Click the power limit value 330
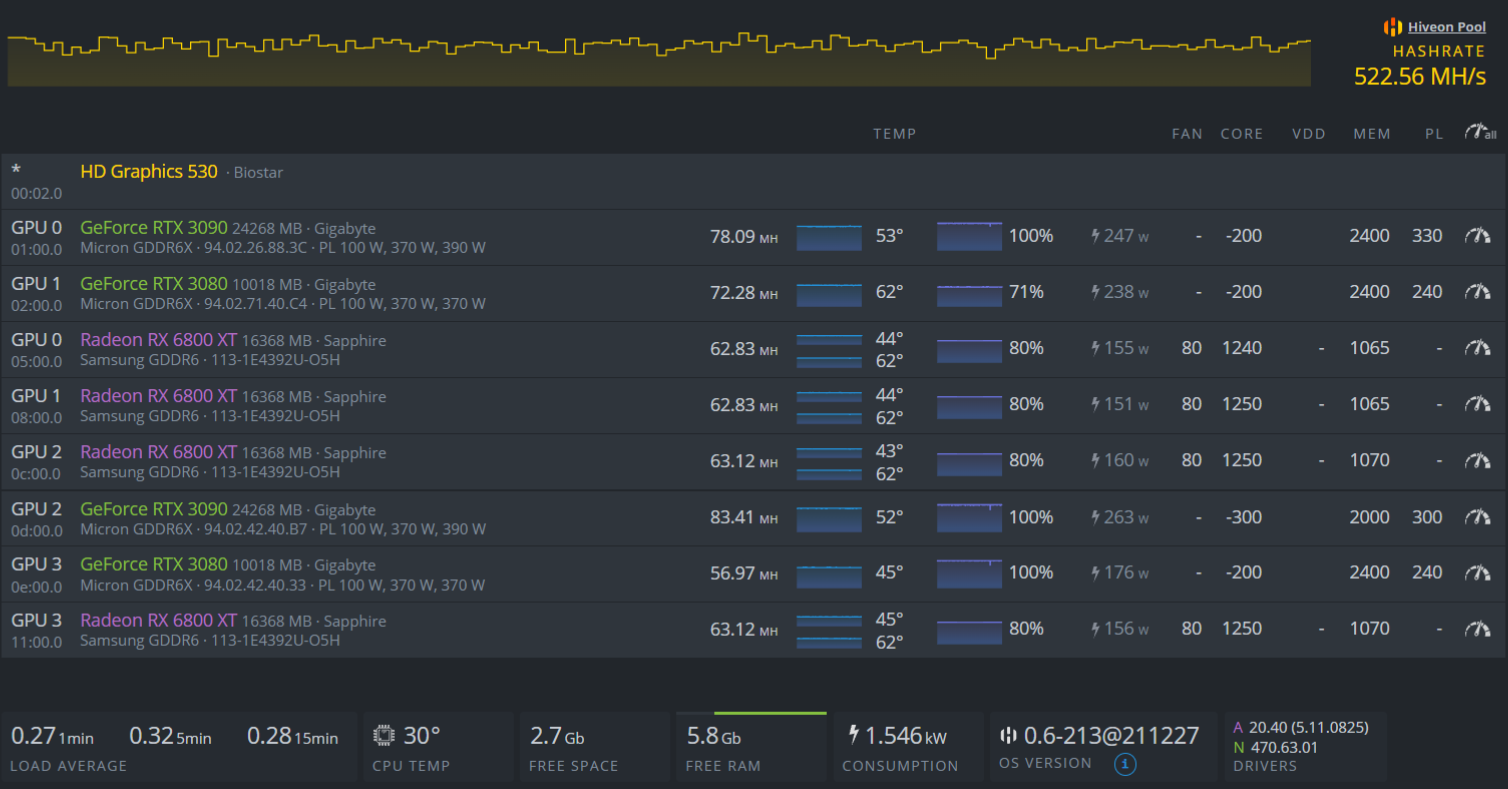 pyautogui.click(x=1427, y=236)
